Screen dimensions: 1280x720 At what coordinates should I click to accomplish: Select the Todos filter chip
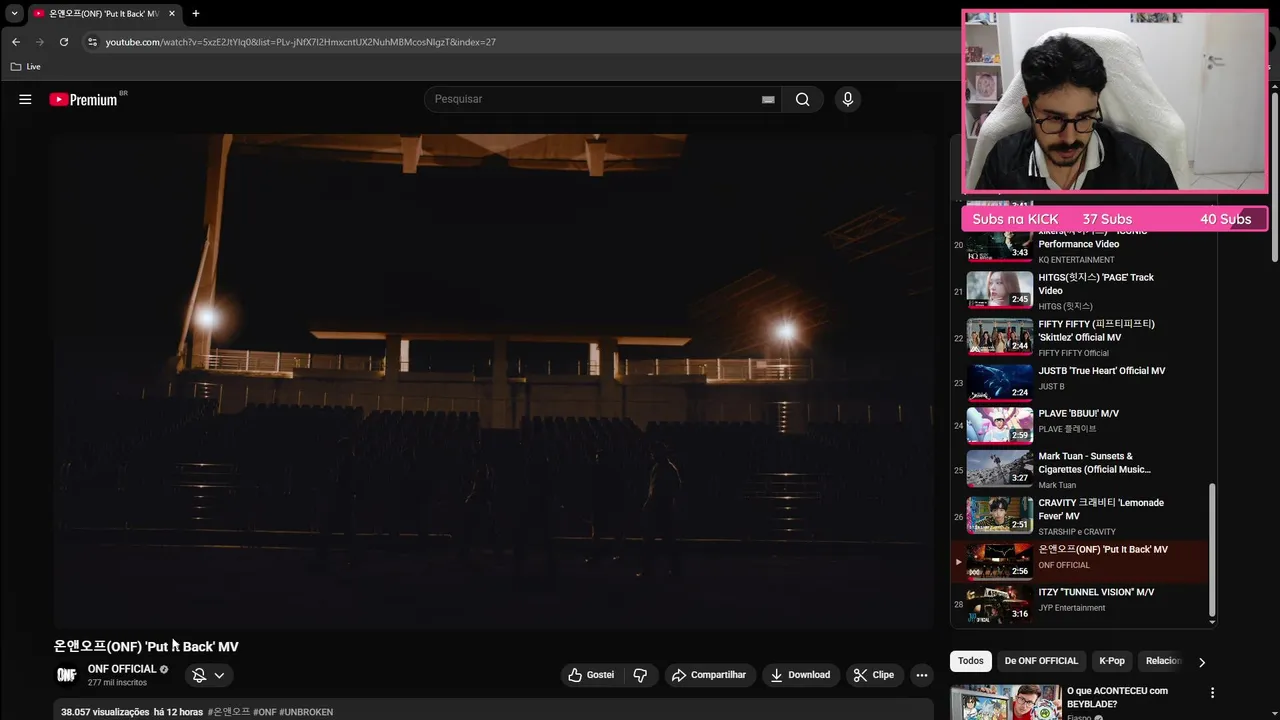pyautogui.click(x=971, y=661)
